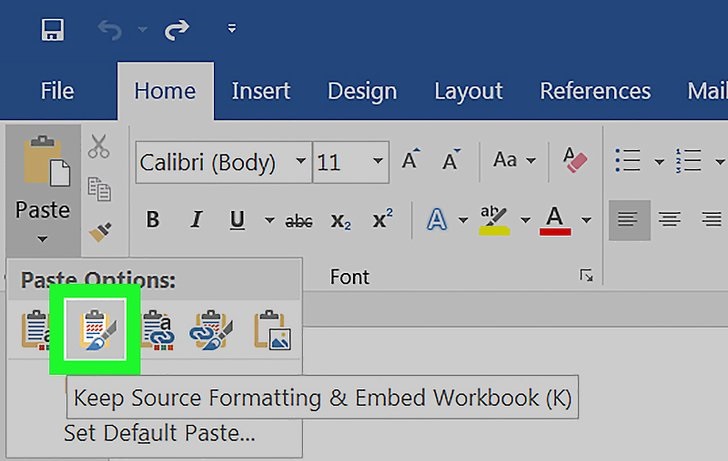Click the Clear All Formatting eraser icon
The height and width of the screenshot is (461, 728).
coord(575,160)
